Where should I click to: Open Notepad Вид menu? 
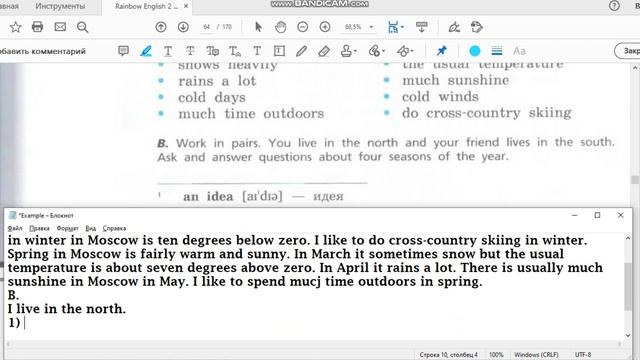click(91, 228)
